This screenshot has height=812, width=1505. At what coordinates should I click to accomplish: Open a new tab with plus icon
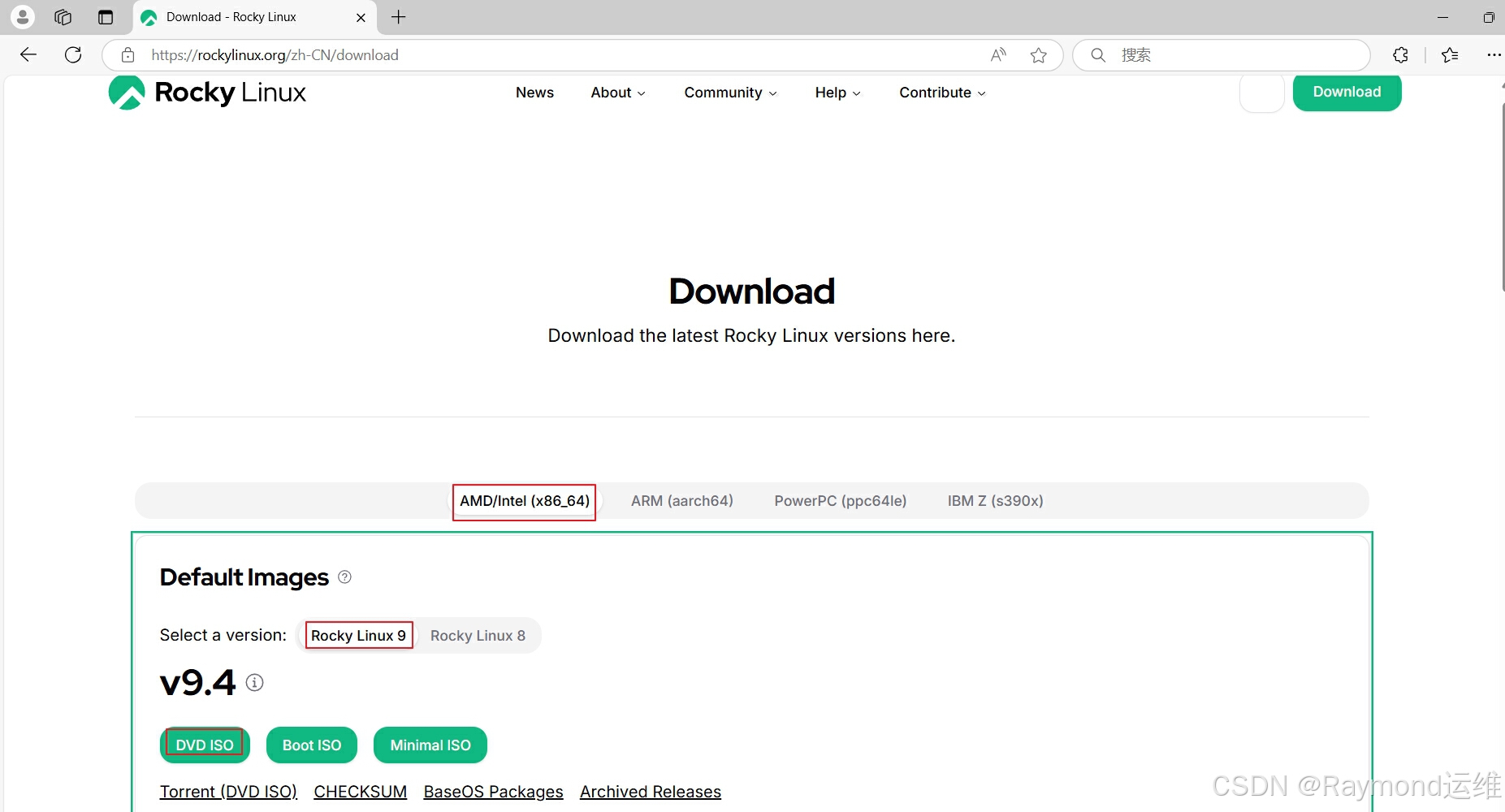click(399, 17)
